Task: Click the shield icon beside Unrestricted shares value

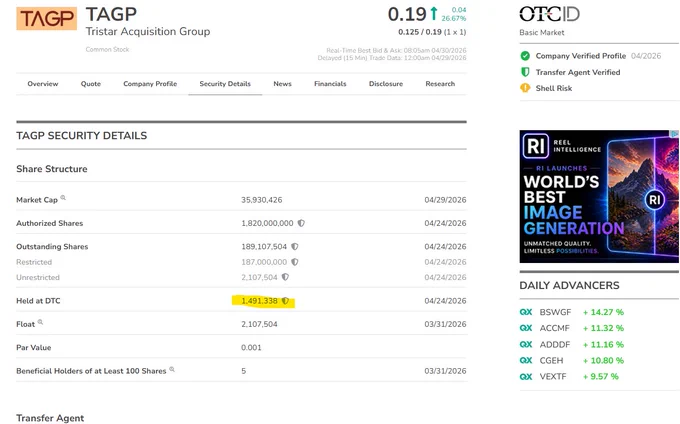Action: click(285, 277)
